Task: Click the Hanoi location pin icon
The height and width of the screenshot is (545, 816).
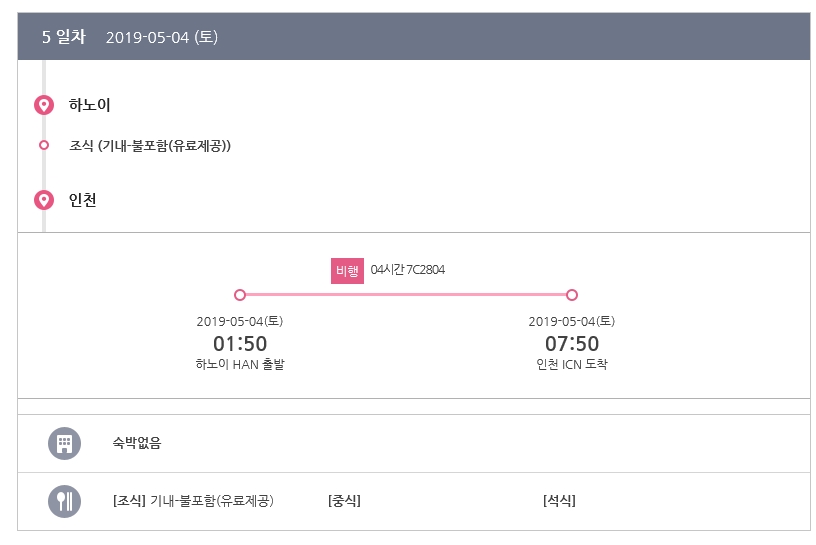Action: point(44,105)
